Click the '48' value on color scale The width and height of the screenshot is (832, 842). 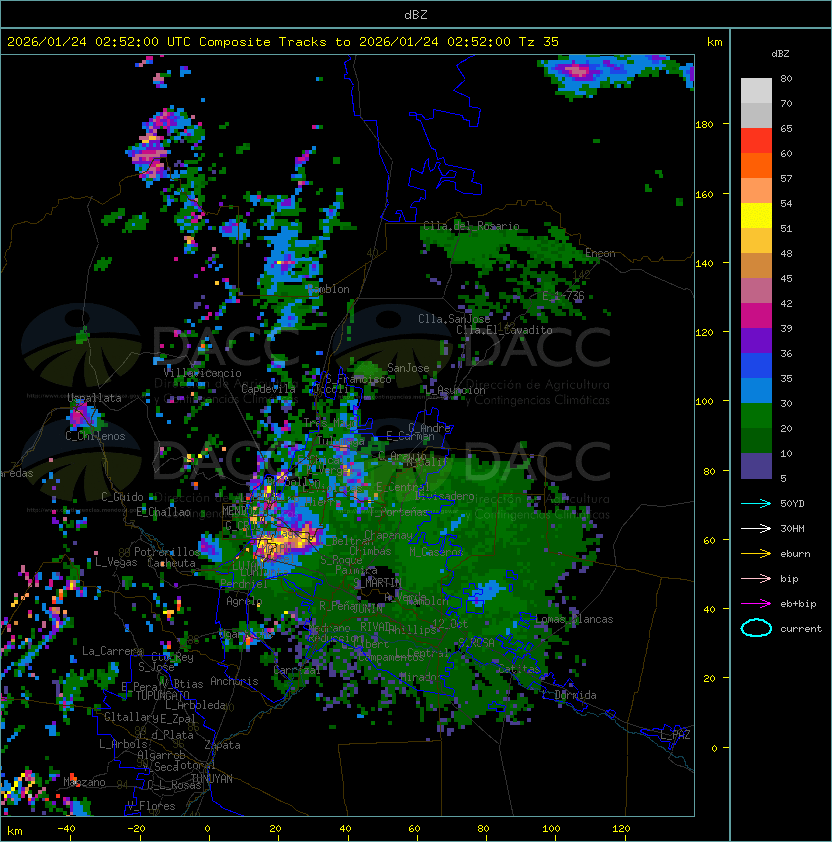coord(786,253)
